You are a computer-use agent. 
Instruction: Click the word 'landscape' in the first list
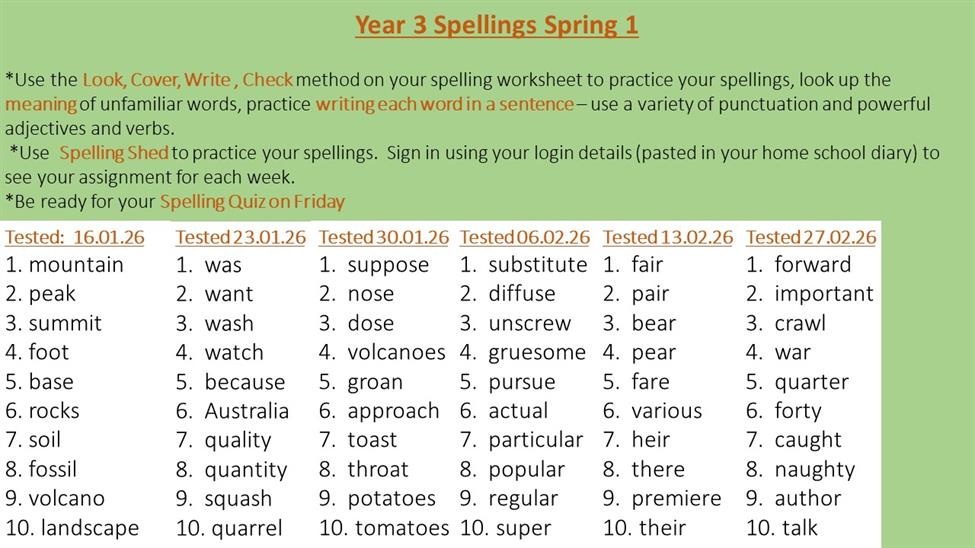click(x=89, y=528)
